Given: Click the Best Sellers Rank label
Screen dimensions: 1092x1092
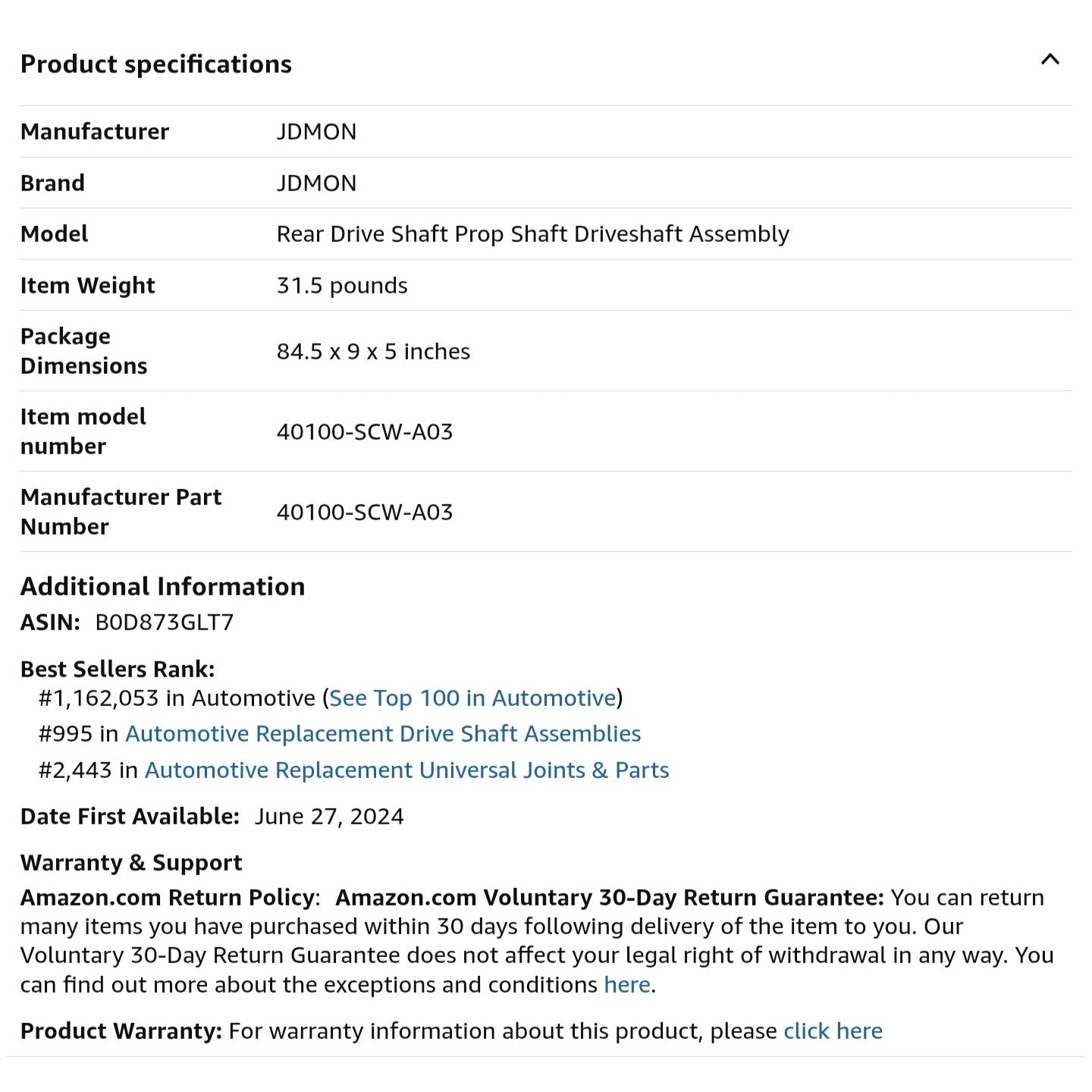Looking at the screenshot, I should tap(118, 669).
